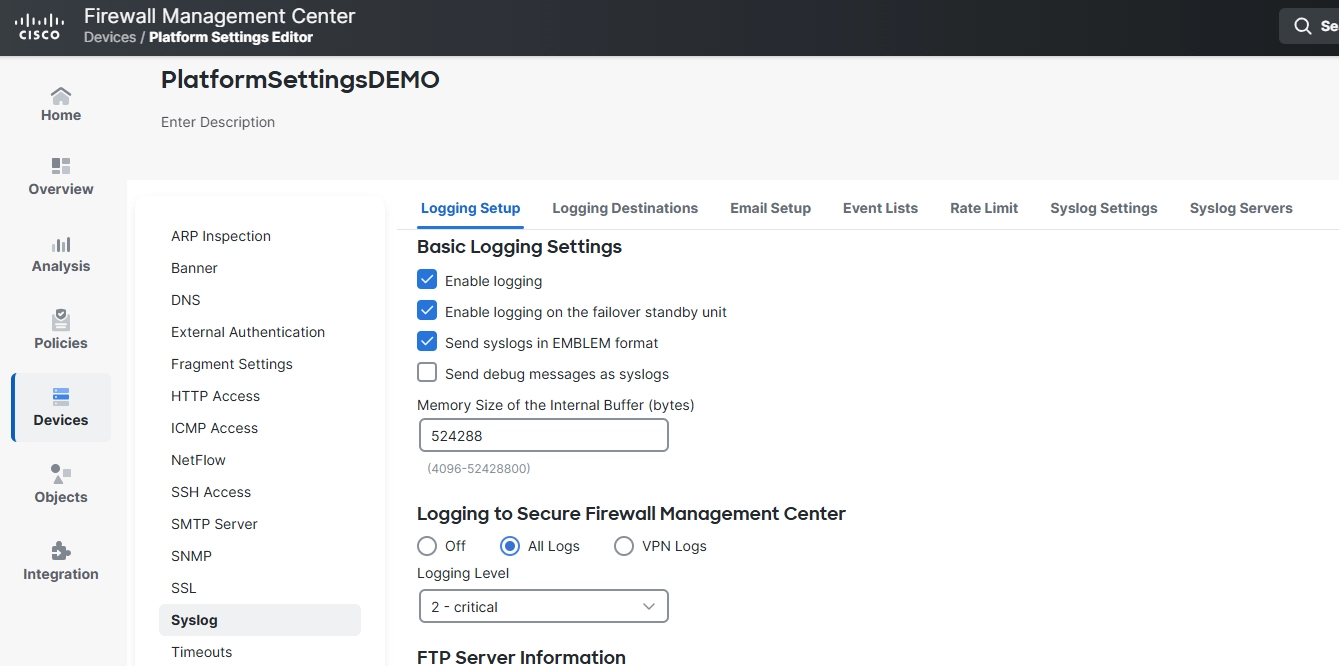
Task: Open the Home section icon
Action: pyautogui.click(x=61, y=95)
